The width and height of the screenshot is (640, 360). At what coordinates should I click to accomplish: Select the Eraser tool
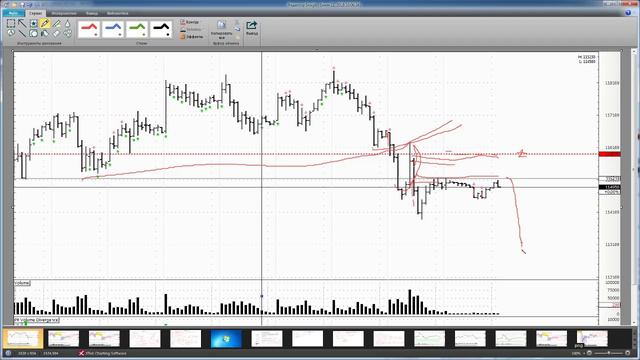(56, 33)
